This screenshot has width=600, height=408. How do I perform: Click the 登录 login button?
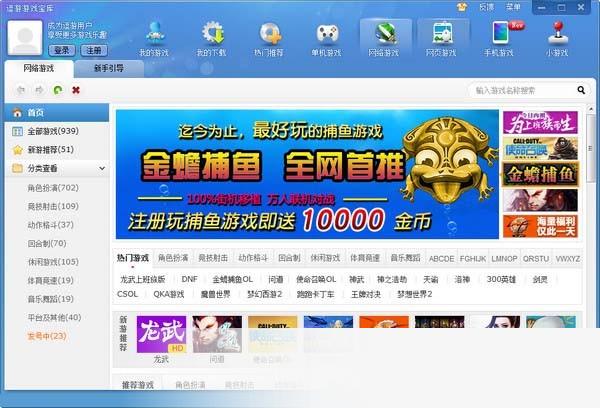pyautogui.click(x=62, y=50)
